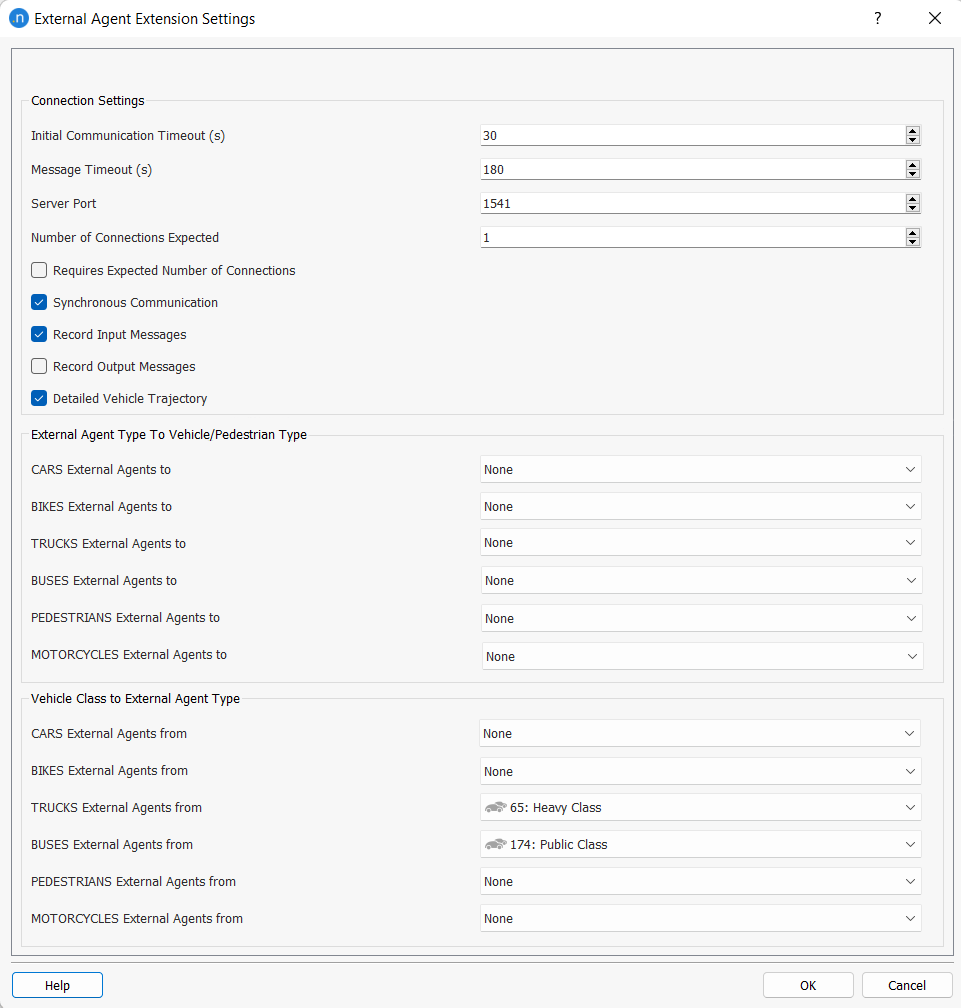Image resolution: width=961 pixels, height=1008 pixels.
Task: Increase Number of Connections Expected
Action: point(912,232)
